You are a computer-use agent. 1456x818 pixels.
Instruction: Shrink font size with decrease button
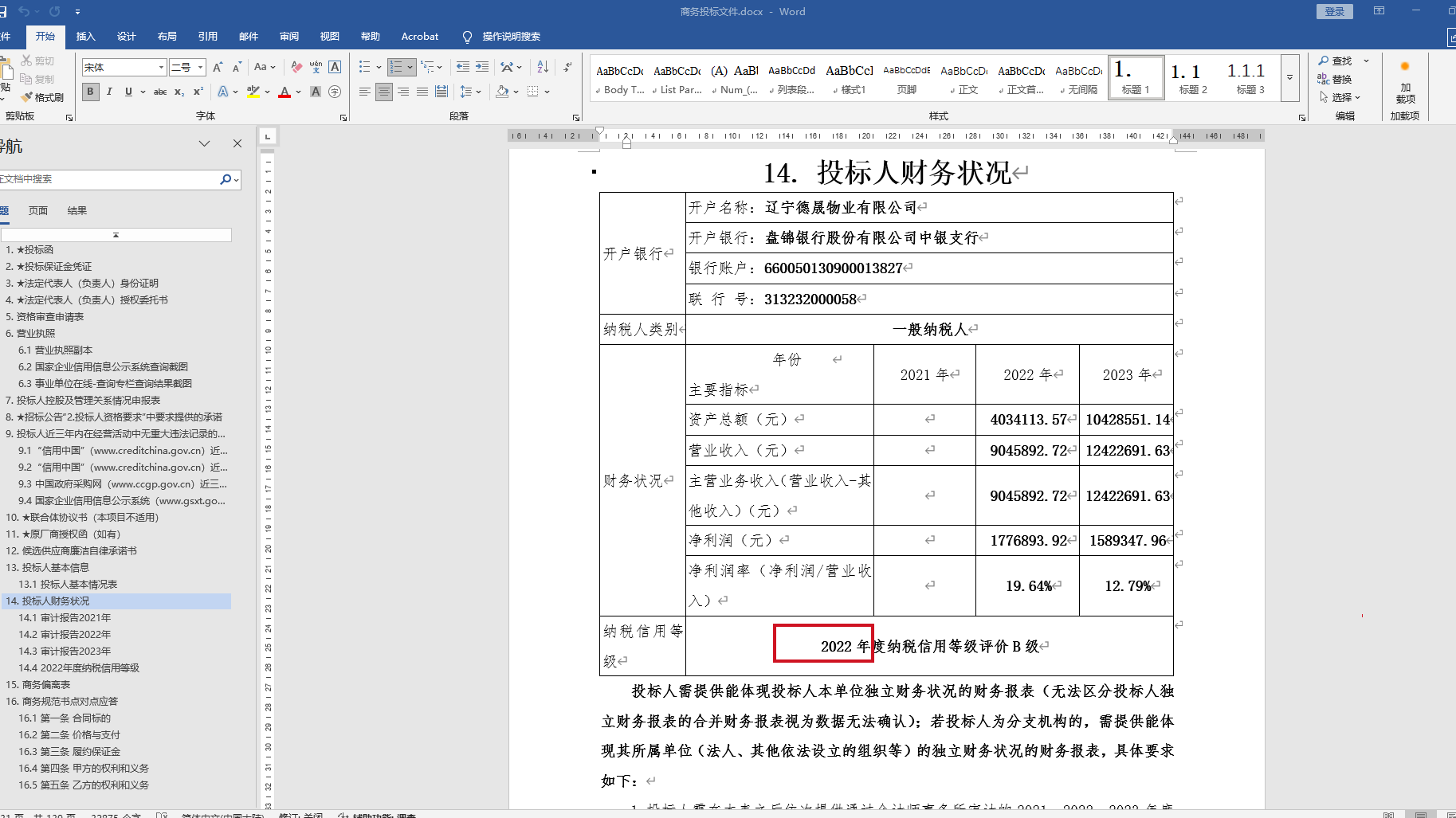[x=237, y=67]
